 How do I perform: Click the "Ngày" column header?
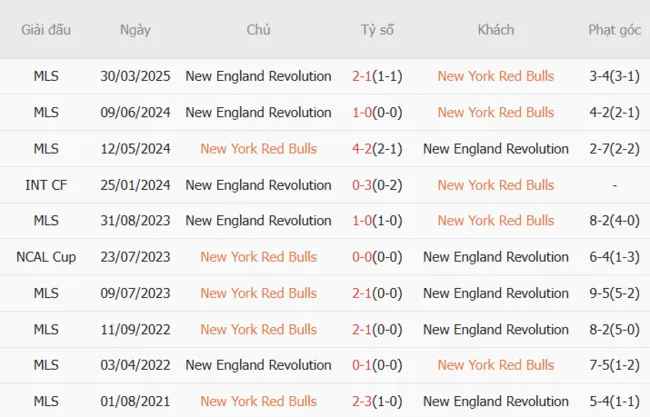point(135,30)
